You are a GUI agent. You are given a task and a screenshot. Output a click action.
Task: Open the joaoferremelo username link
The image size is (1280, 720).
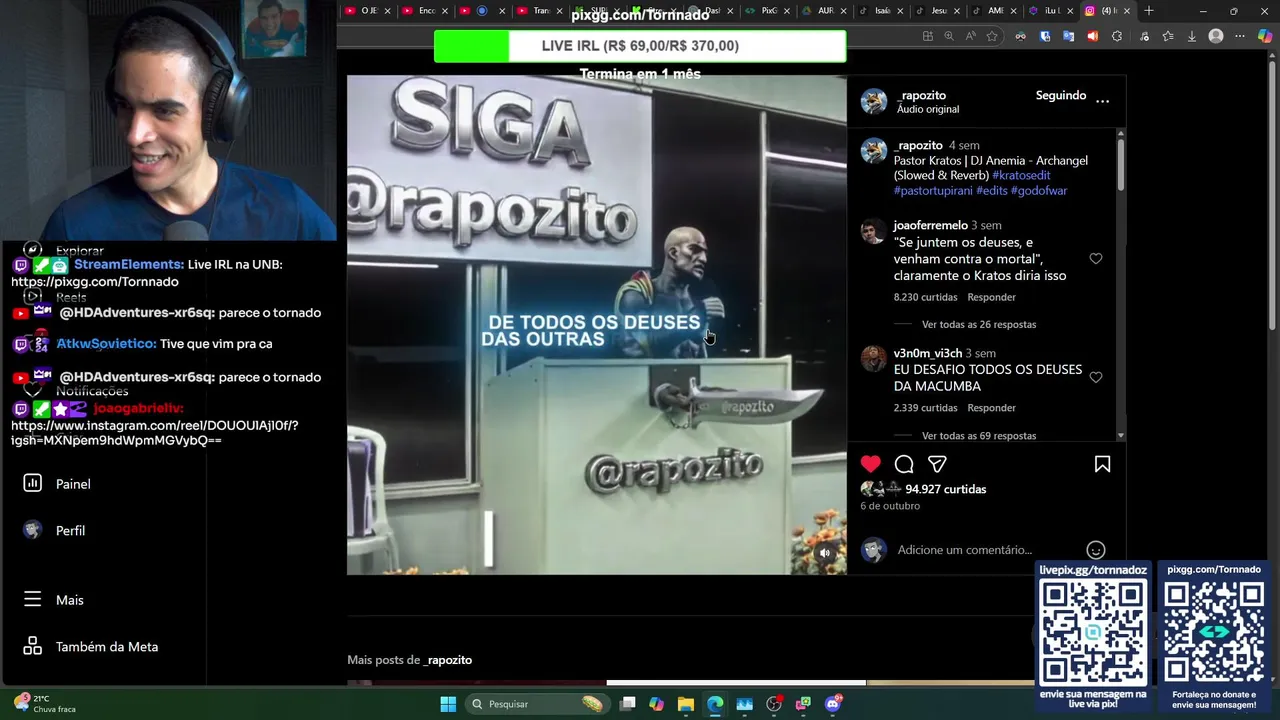pos(930,225)
